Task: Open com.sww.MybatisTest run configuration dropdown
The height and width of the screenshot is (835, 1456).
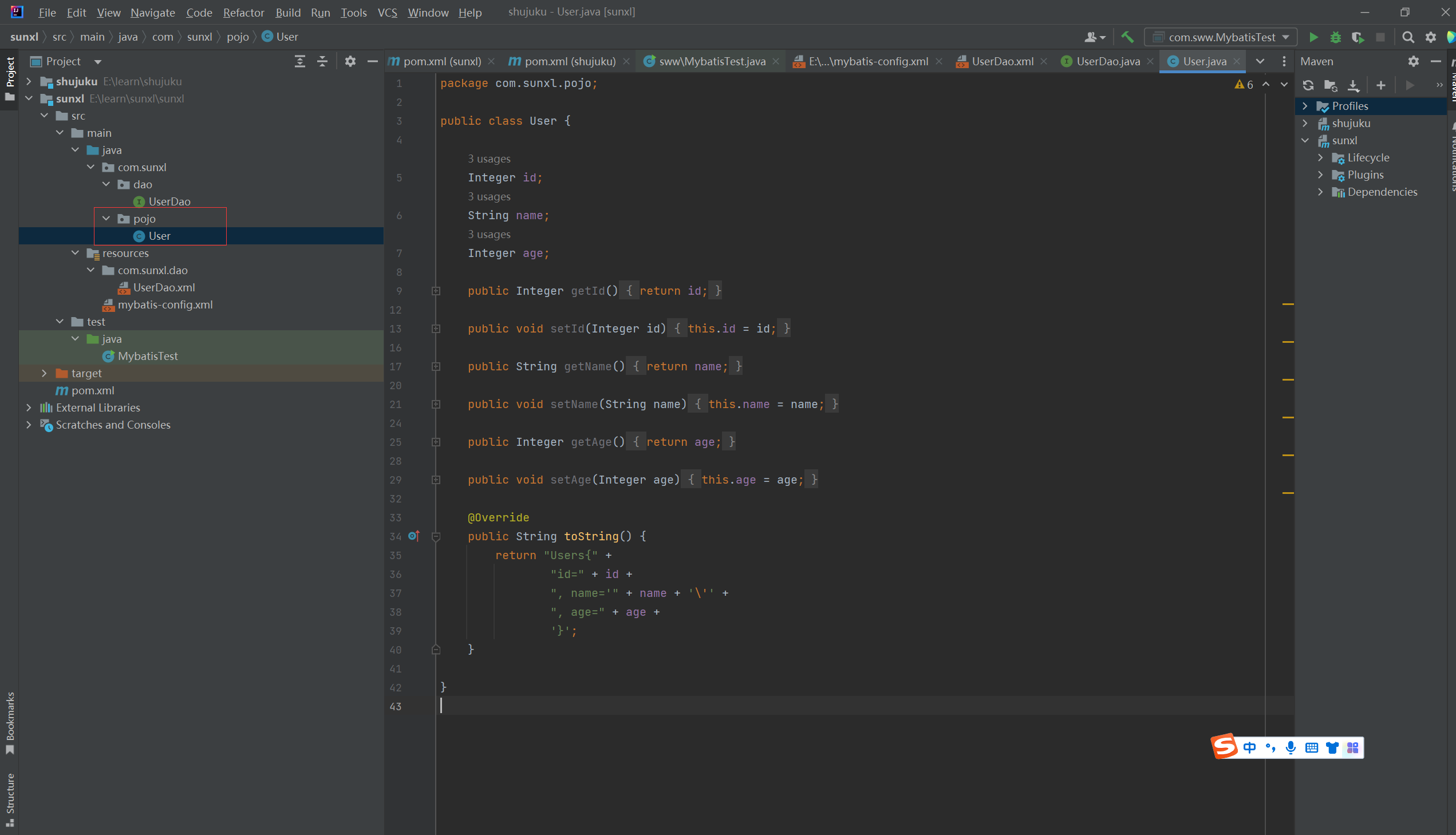Action: (1222, 37)
